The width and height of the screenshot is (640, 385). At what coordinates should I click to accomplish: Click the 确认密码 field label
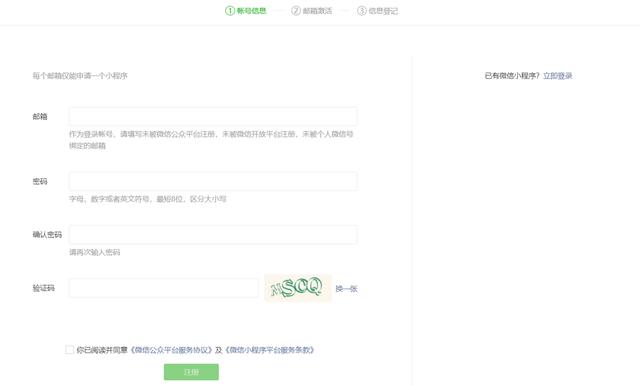pyautogui.click(x=47, y=235)
